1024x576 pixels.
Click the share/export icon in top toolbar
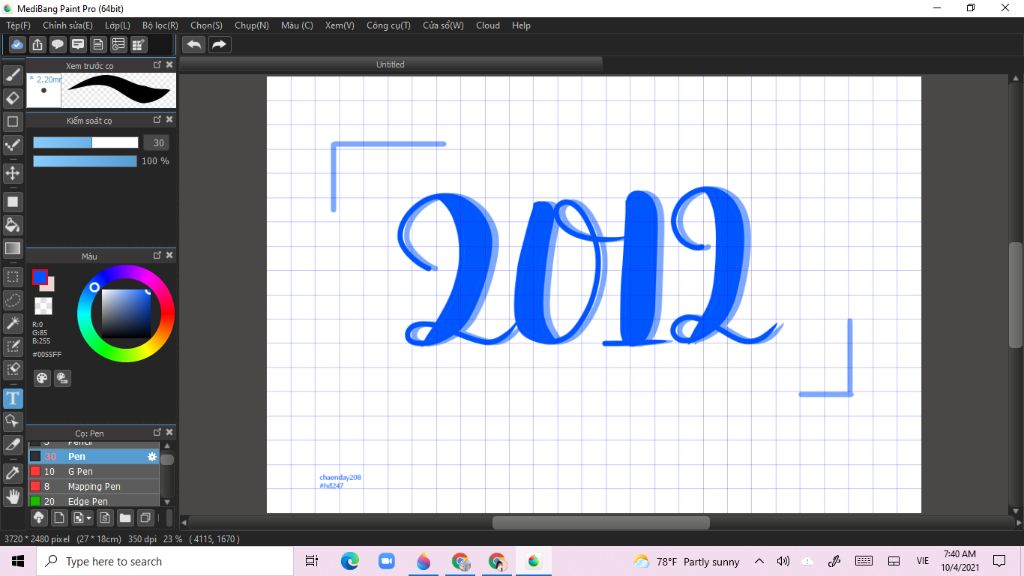(37, 44)
